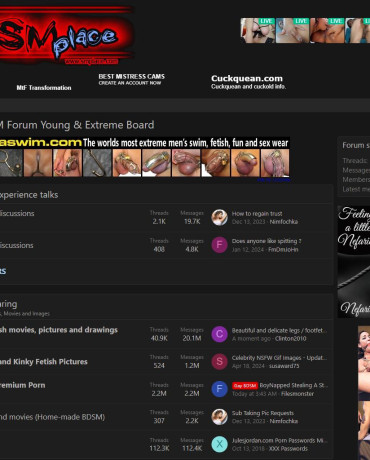Visit the Cuckquean.com banner link
This screenshot has height=460, width=370.
[248, 82]
